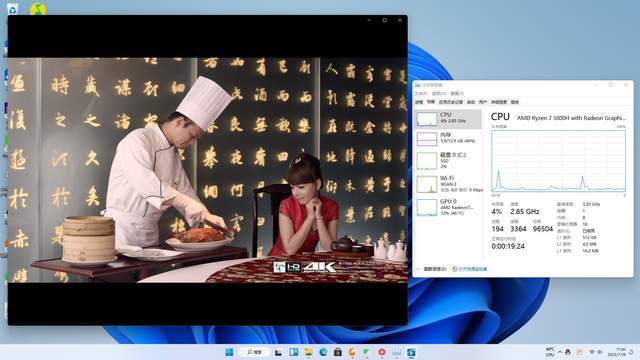
Task: Click the taskbar clock and date
Action: (x=617, y=352)
